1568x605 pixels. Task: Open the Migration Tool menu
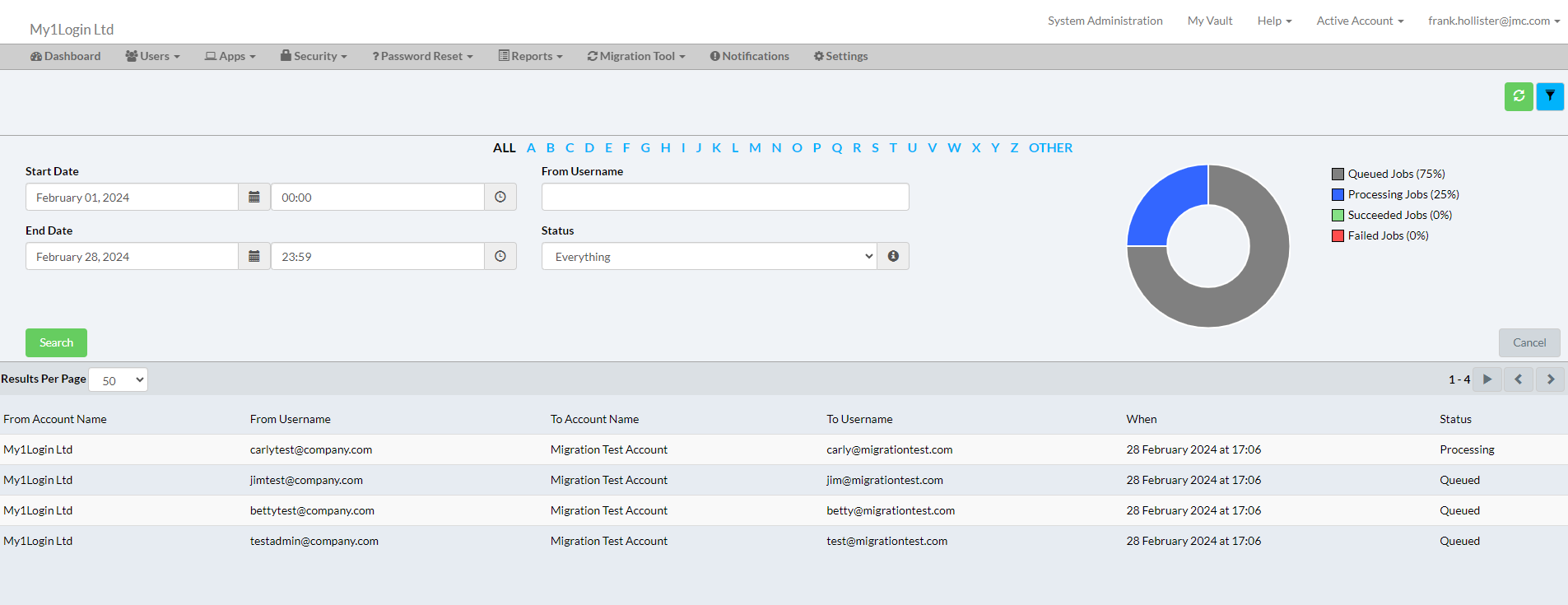pos(636,56)
